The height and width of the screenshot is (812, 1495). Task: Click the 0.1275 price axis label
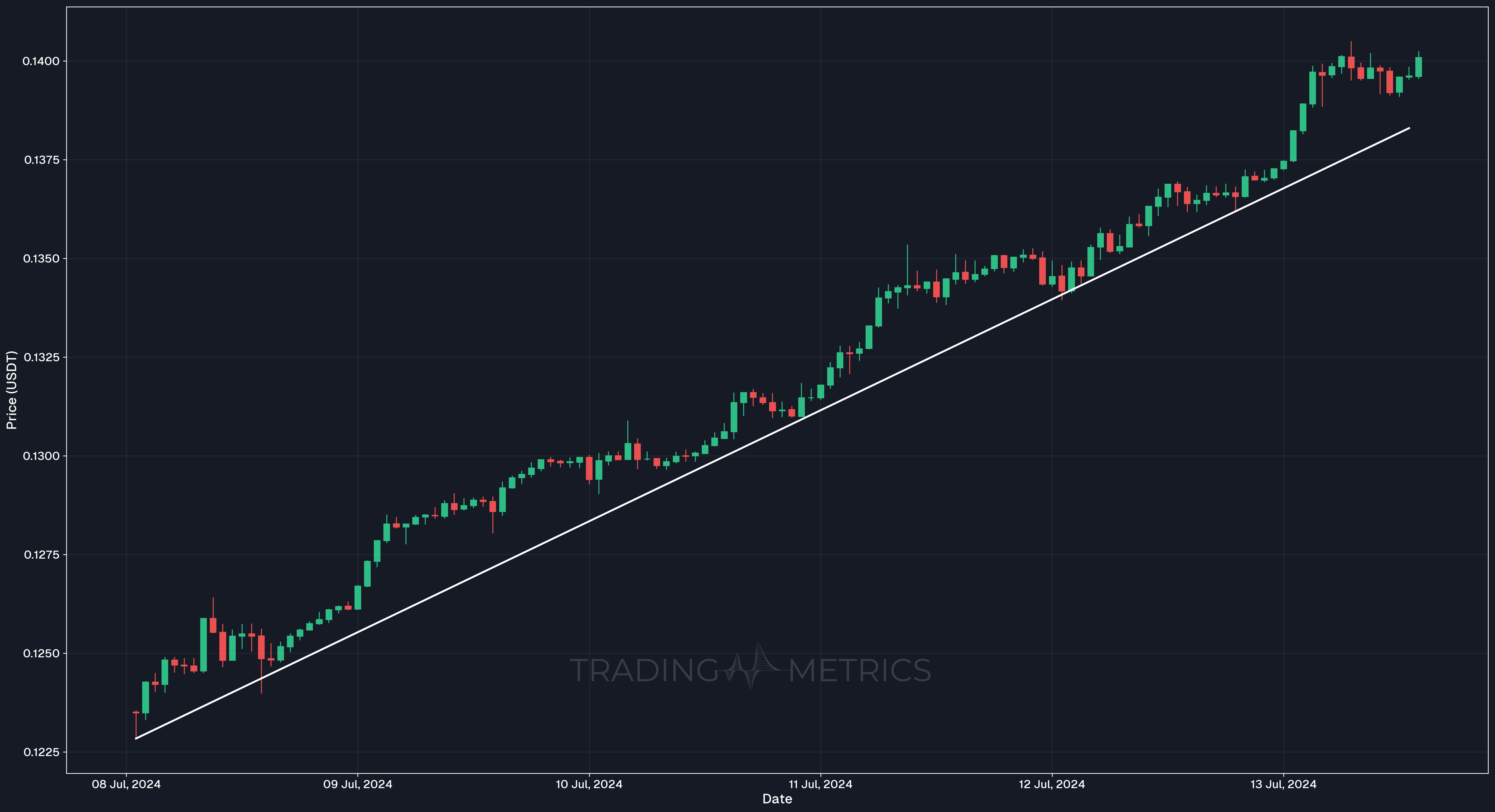[x=42, y=555]
